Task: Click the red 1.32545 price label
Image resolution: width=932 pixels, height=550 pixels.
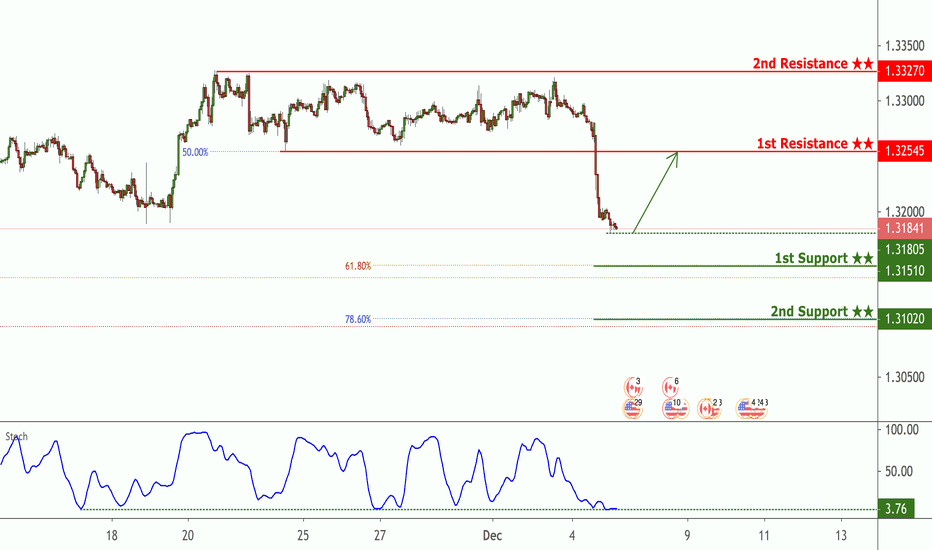Action: coord(904,152)
